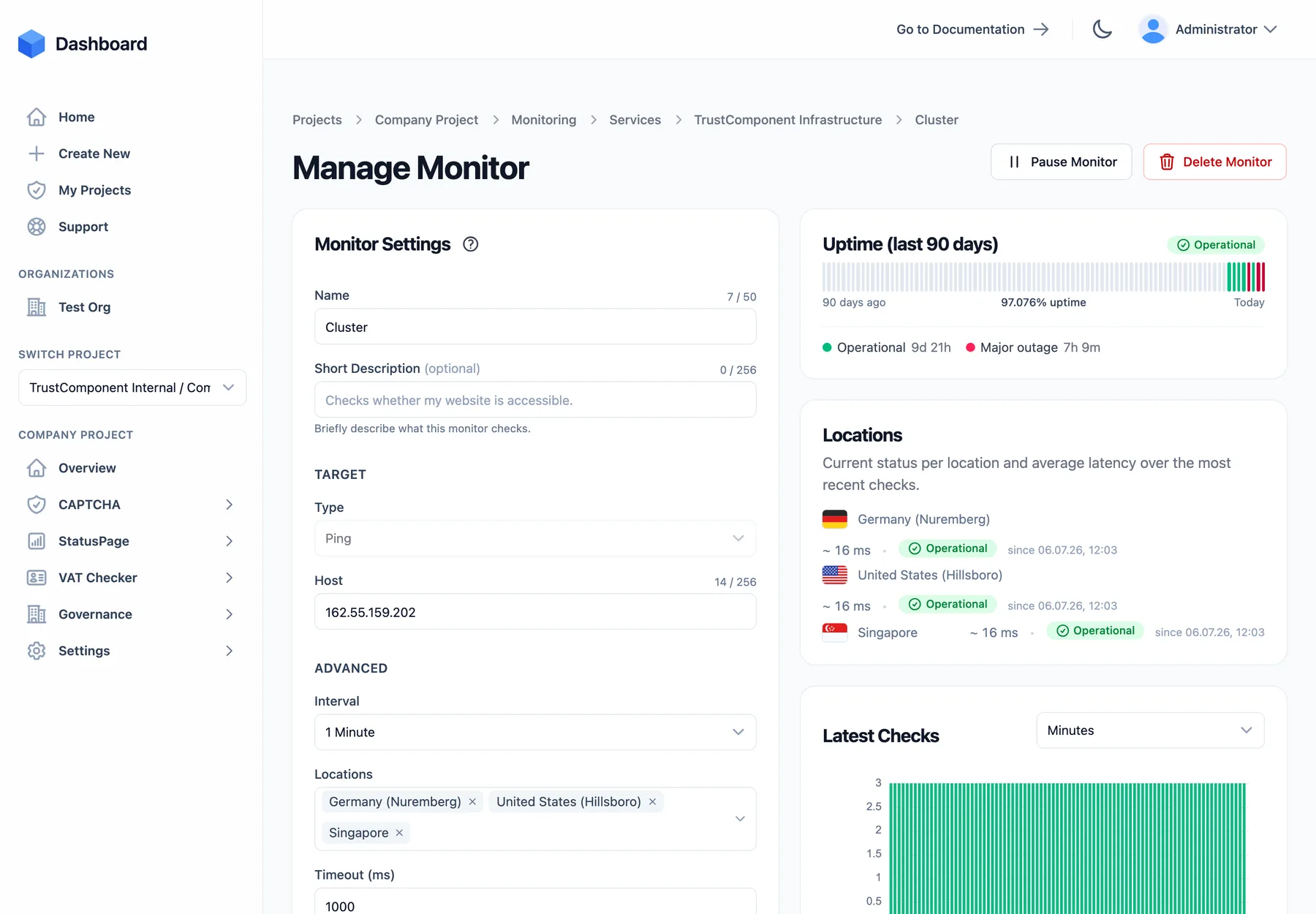1316x914 pixels.
Task: Navigate to TrustComponent Infrastructure breadcrumb
Action: 788,120
